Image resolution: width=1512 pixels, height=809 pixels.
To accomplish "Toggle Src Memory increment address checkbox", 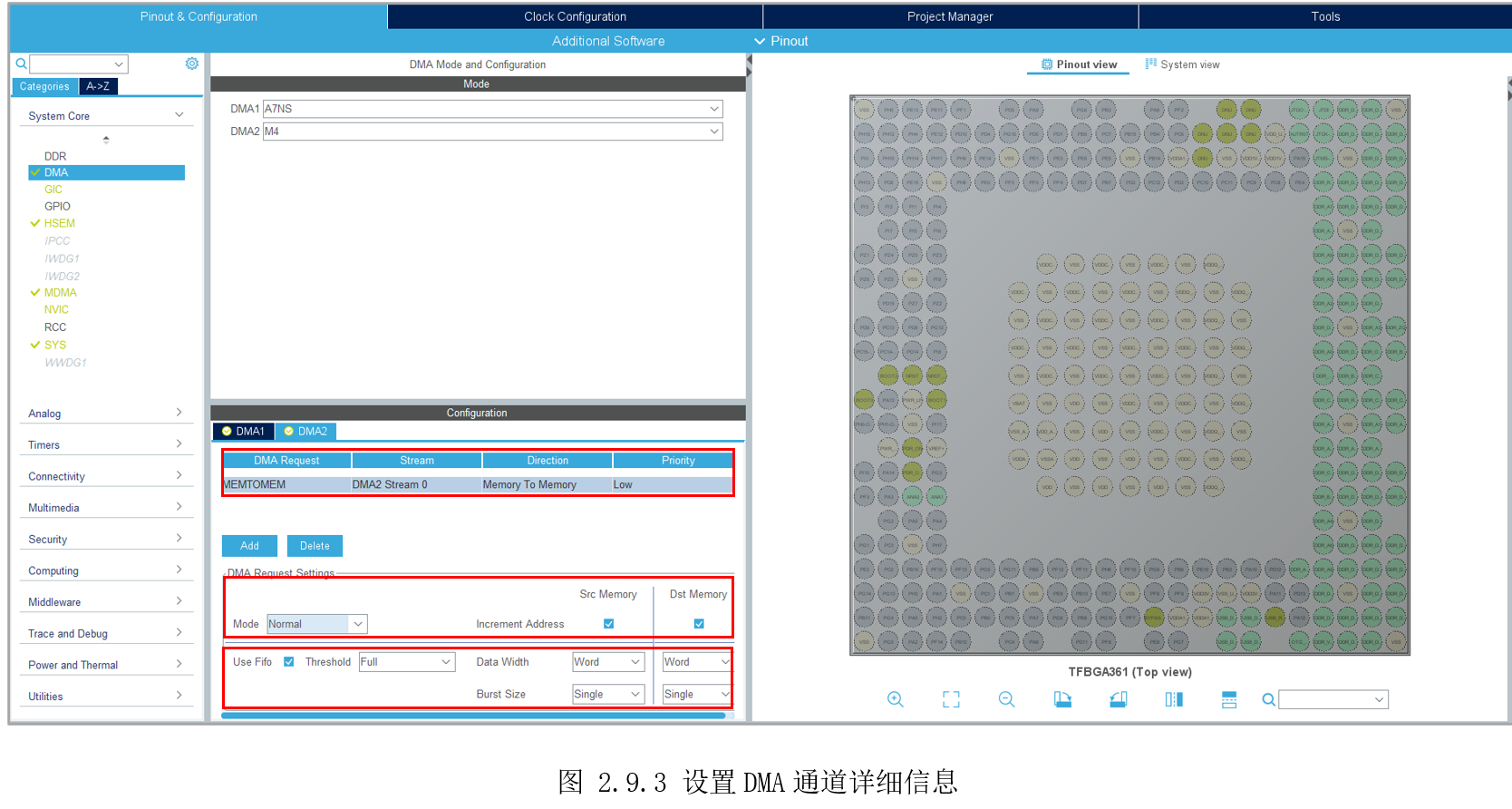I will 609,624.
